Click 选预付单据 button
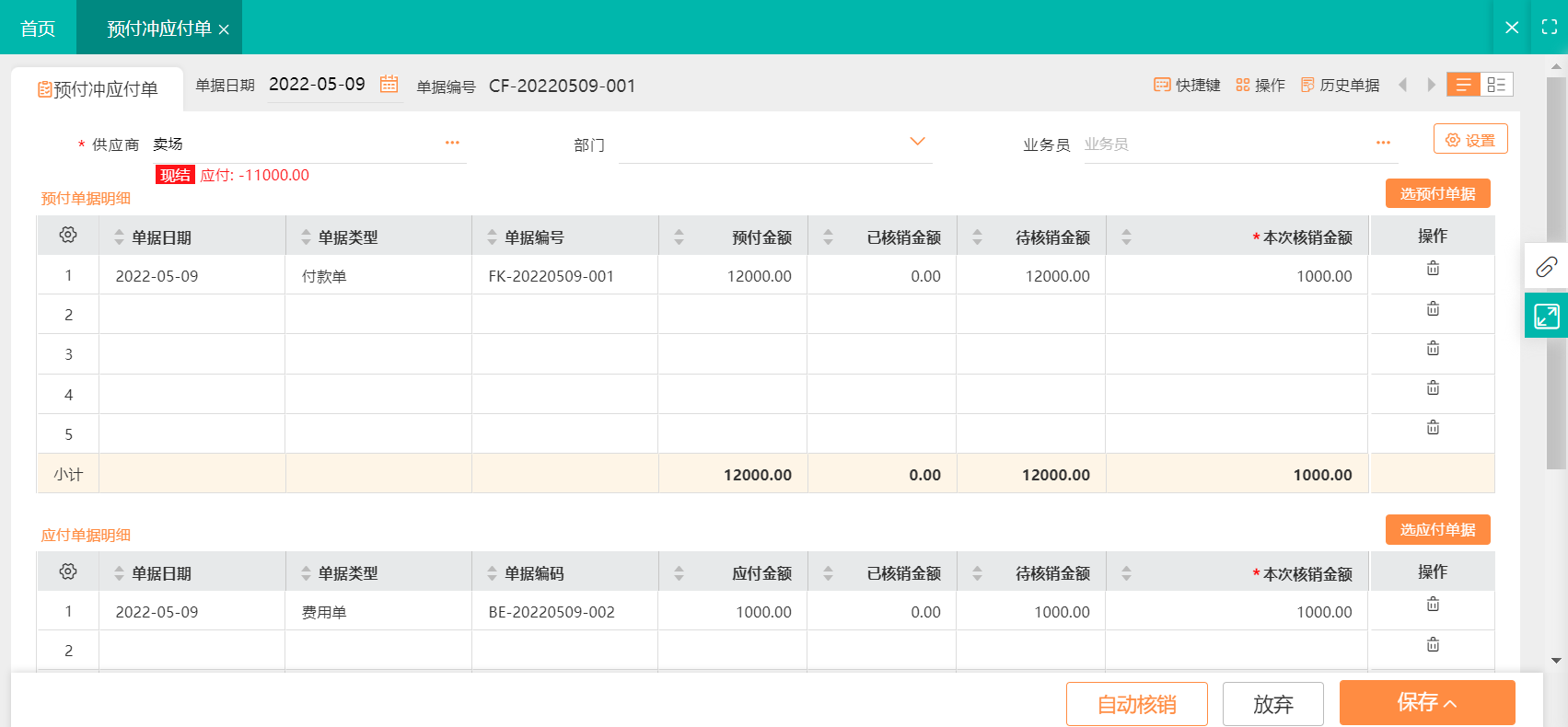The height and width of the screenshot is (727, 1568). [1437, 193]
